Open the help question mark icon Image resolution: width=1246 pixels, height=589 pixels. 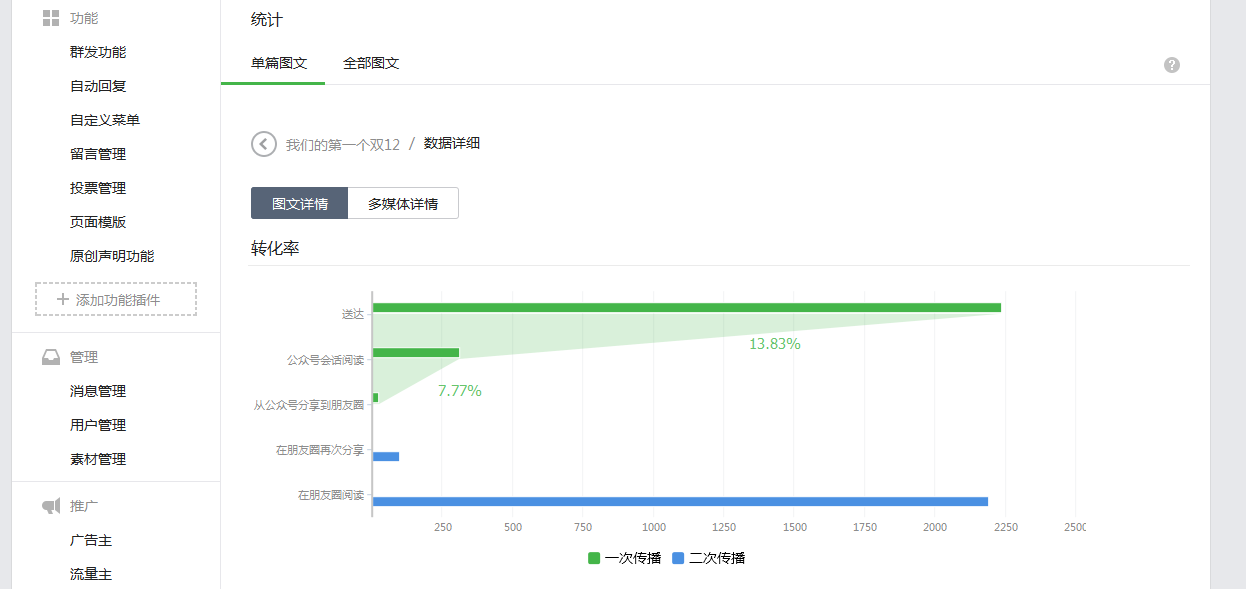point(1172,65)
